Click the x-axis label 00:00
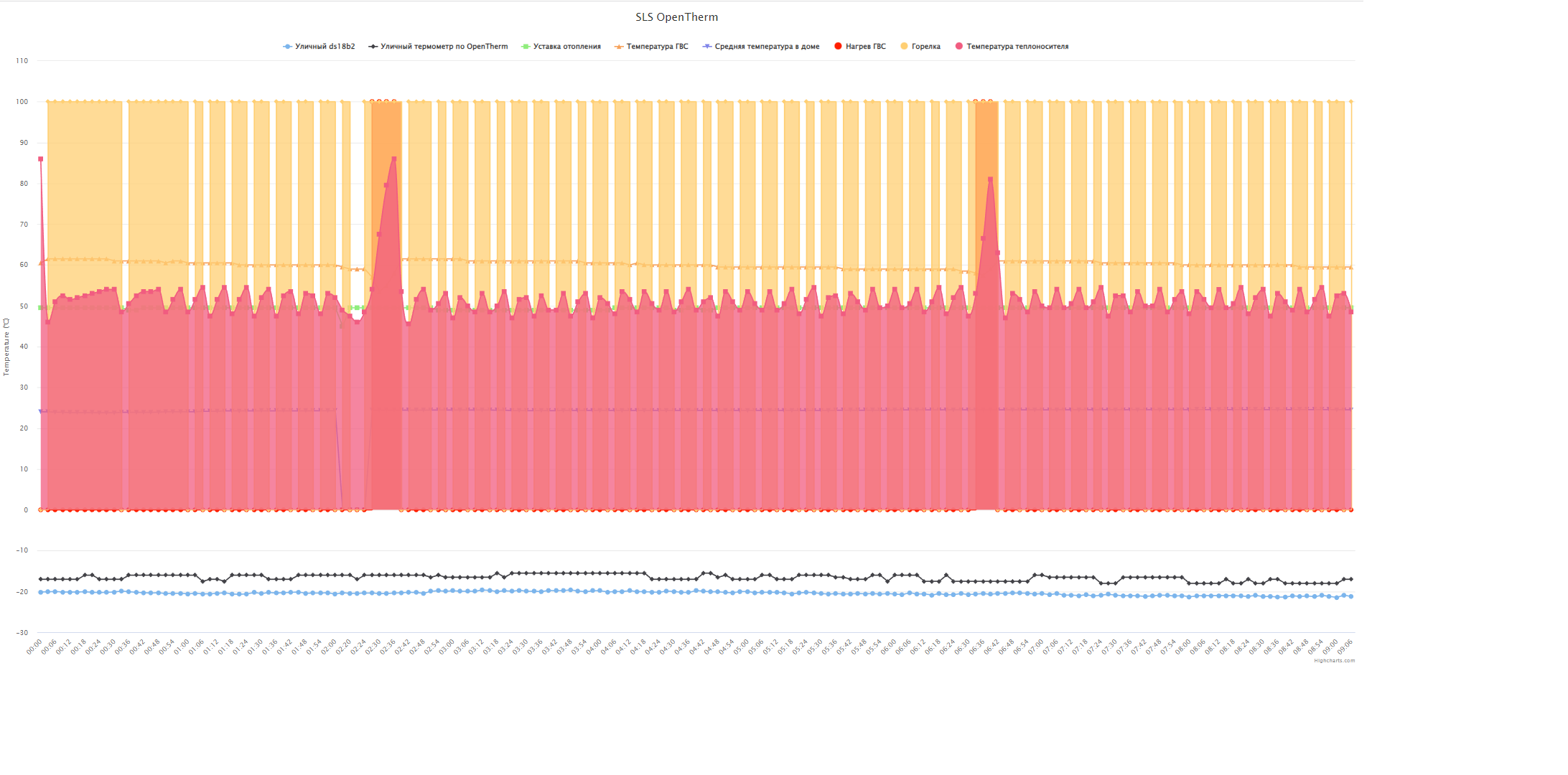 point(34,647)
